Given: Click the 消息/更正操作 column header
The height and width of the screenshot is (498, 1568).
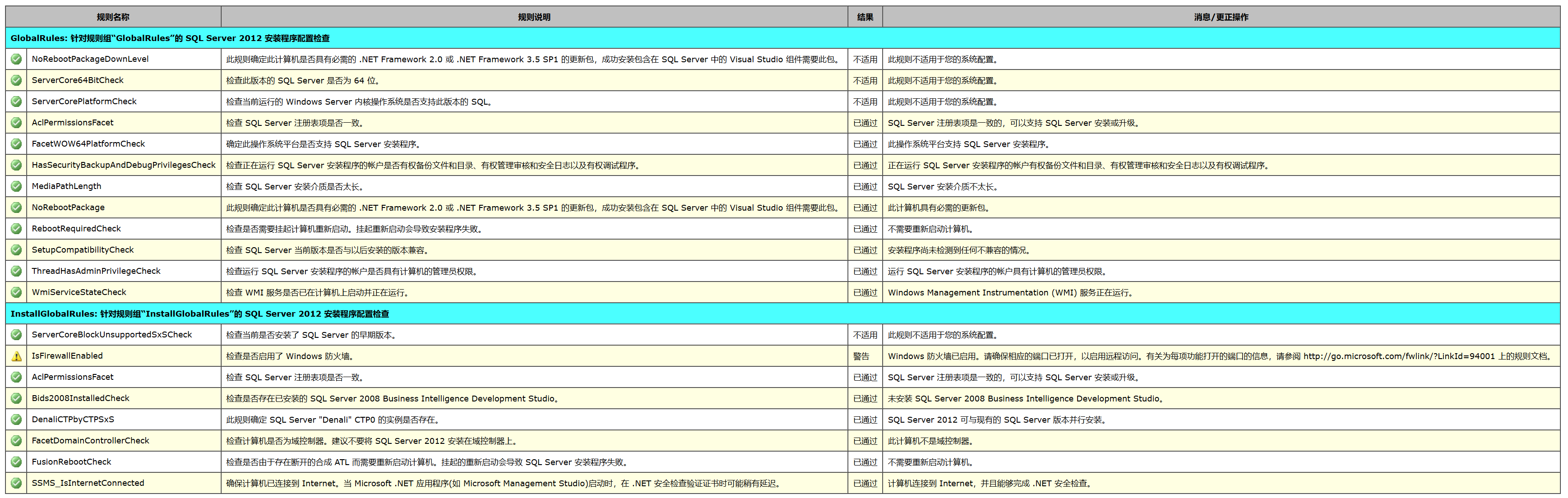Looking at the screenshot, I should click(1221, 17).
